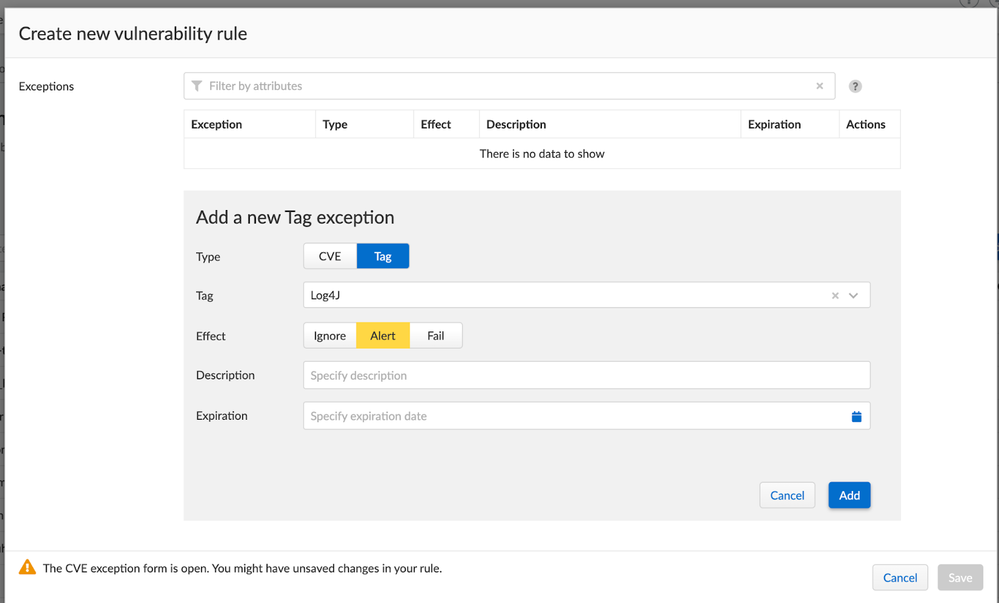
Task: Open the help question mark icon
Action: click(x=855, y=86)
